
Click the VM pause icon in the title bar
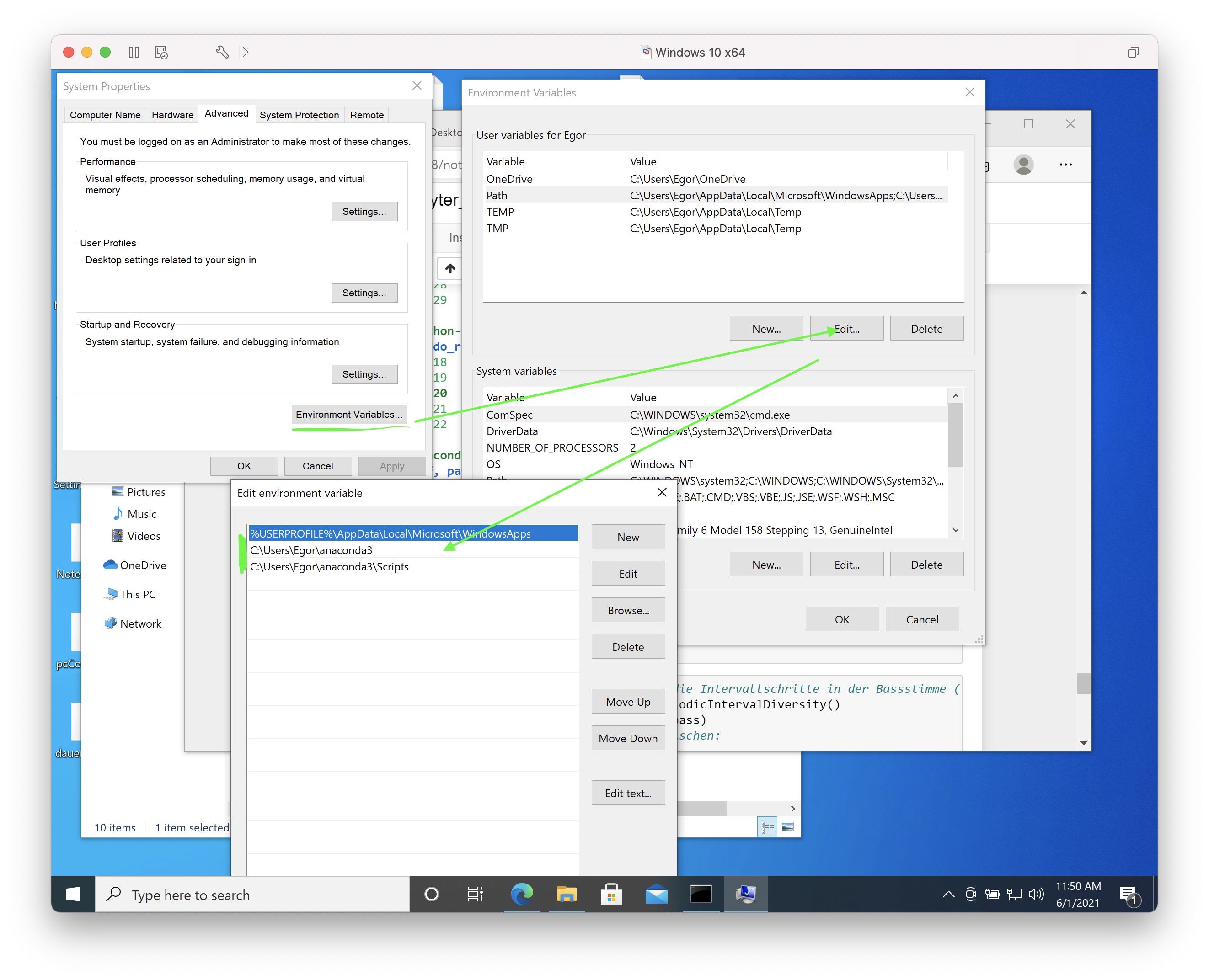tap(134, 53)
